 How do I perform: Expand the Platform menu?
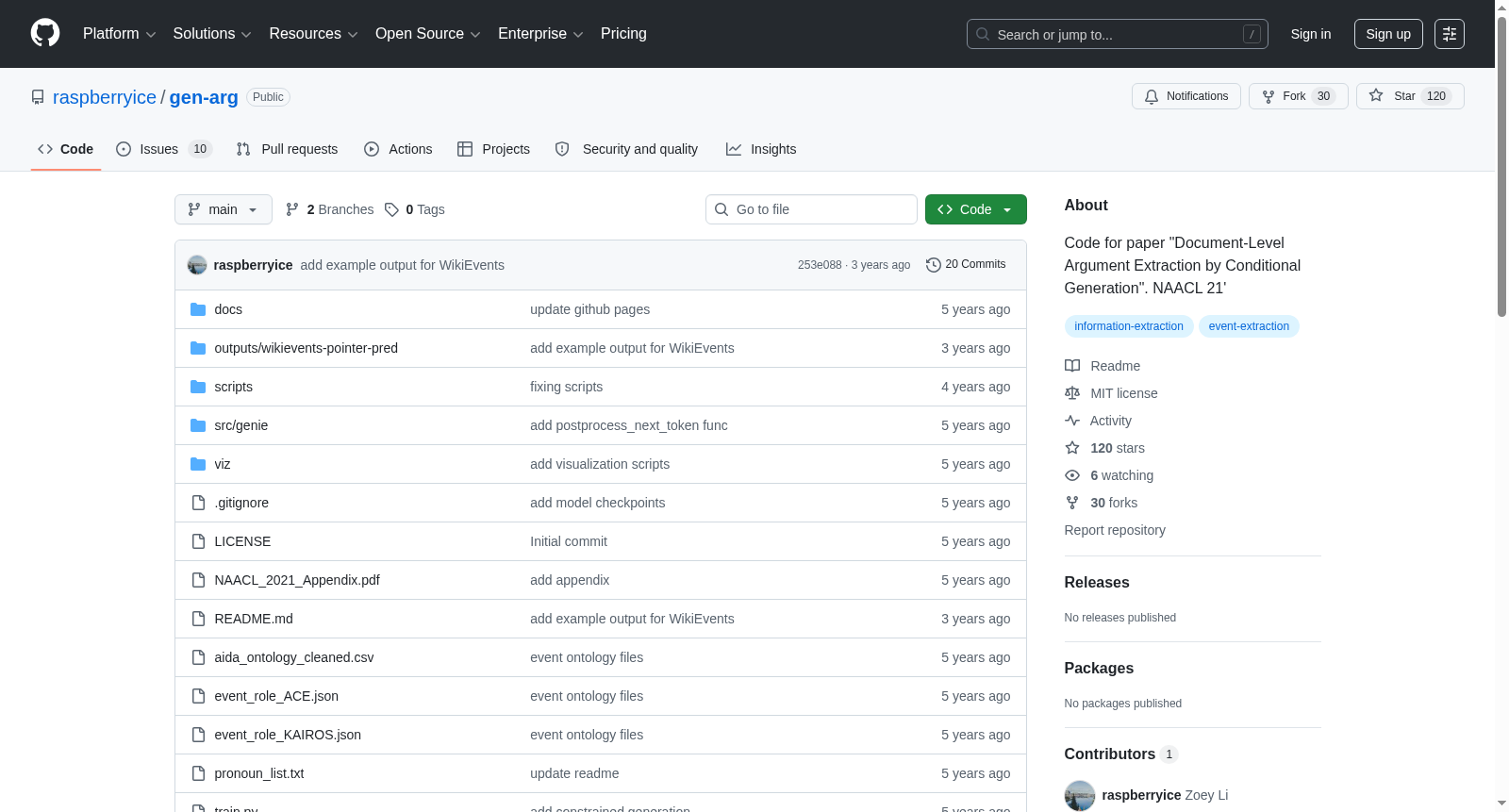[x=120, y=34]
